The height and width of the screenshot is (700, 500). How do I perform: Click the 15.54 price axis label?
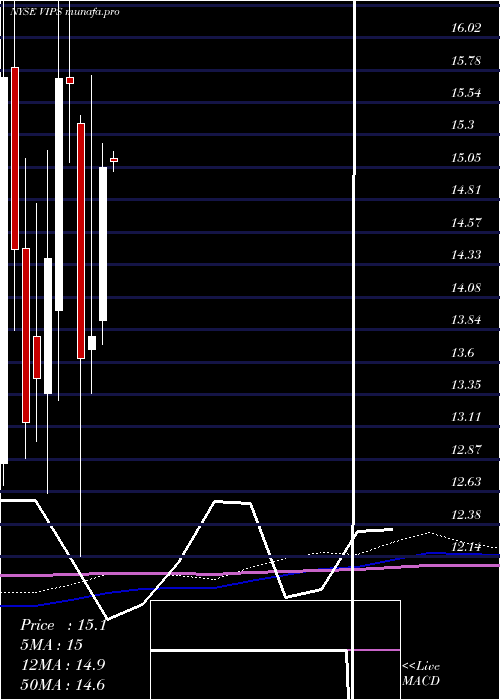coord(466,93)
